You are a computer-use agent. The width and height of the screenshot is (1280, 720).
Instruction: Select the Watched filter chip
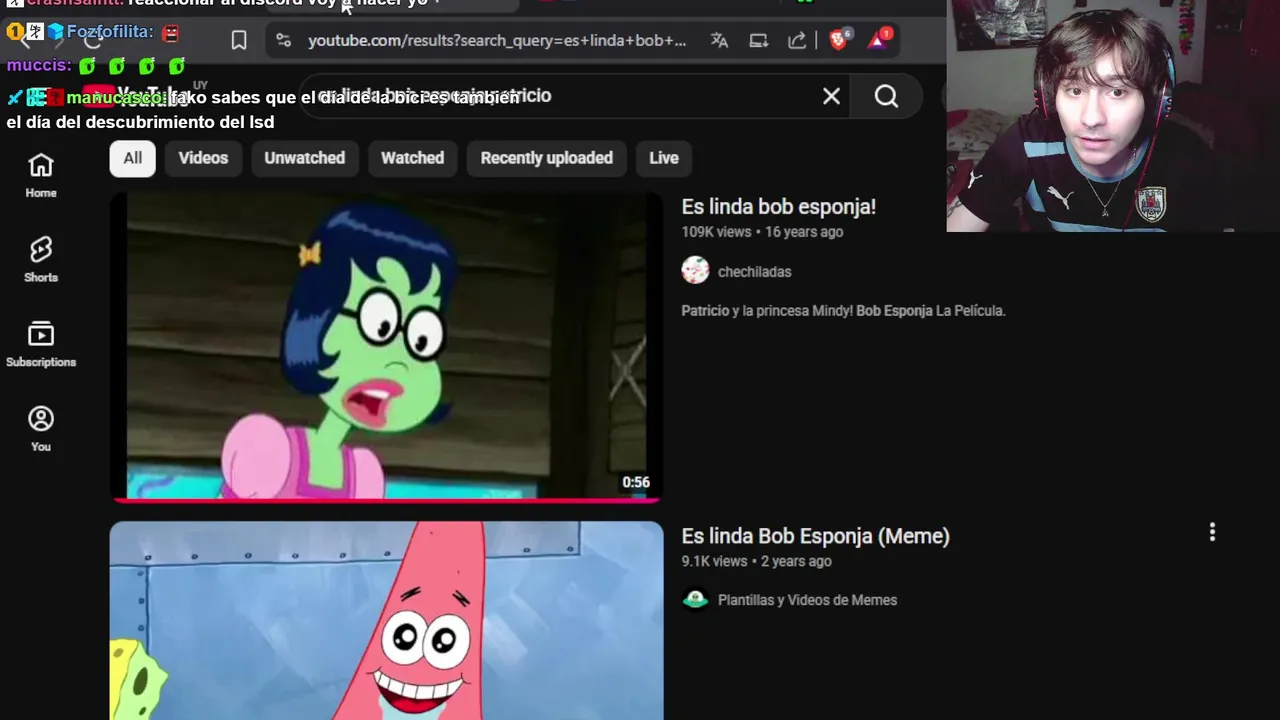412,158
